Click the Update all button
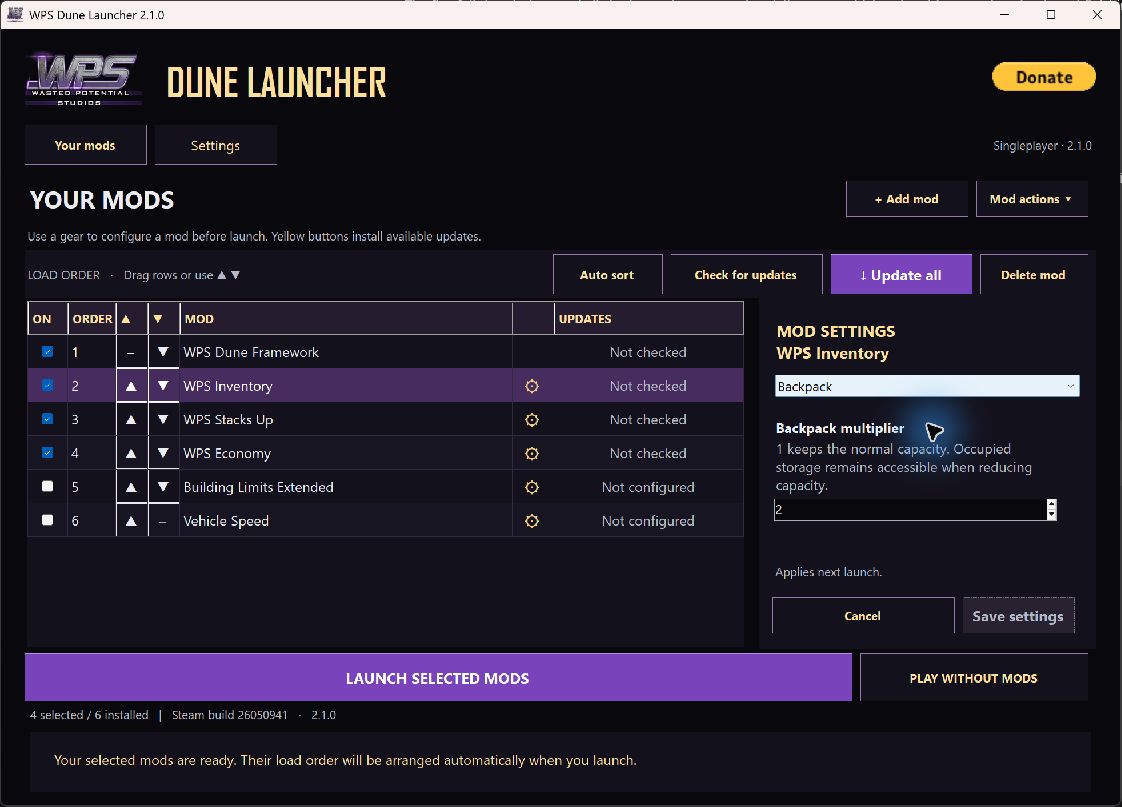Viewport: 1122px width, 807px height. tap(901, 275)
